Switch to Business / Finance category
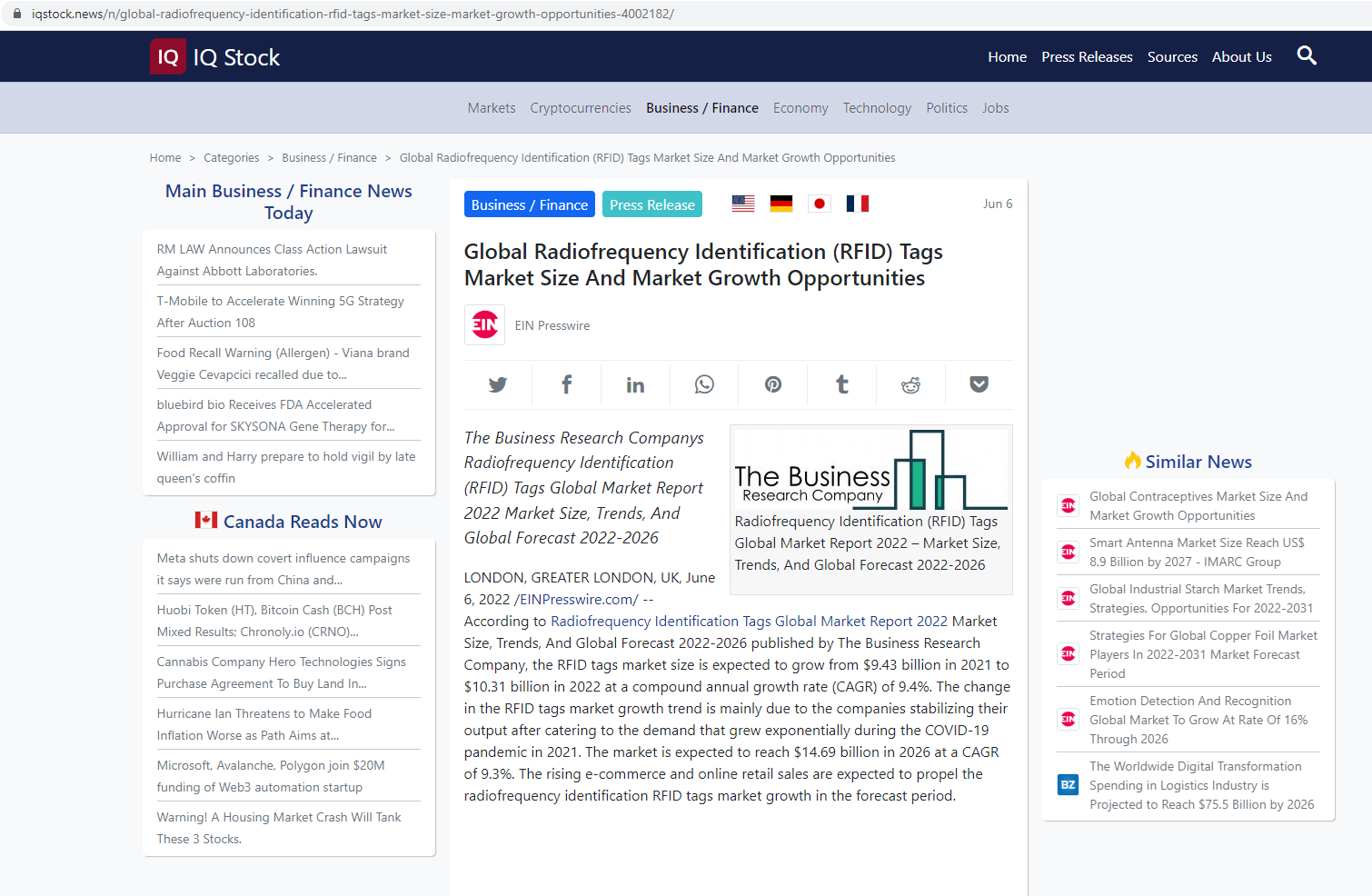Image resolution: width=1372 pixels, height=896 pixels. (702, 107)
